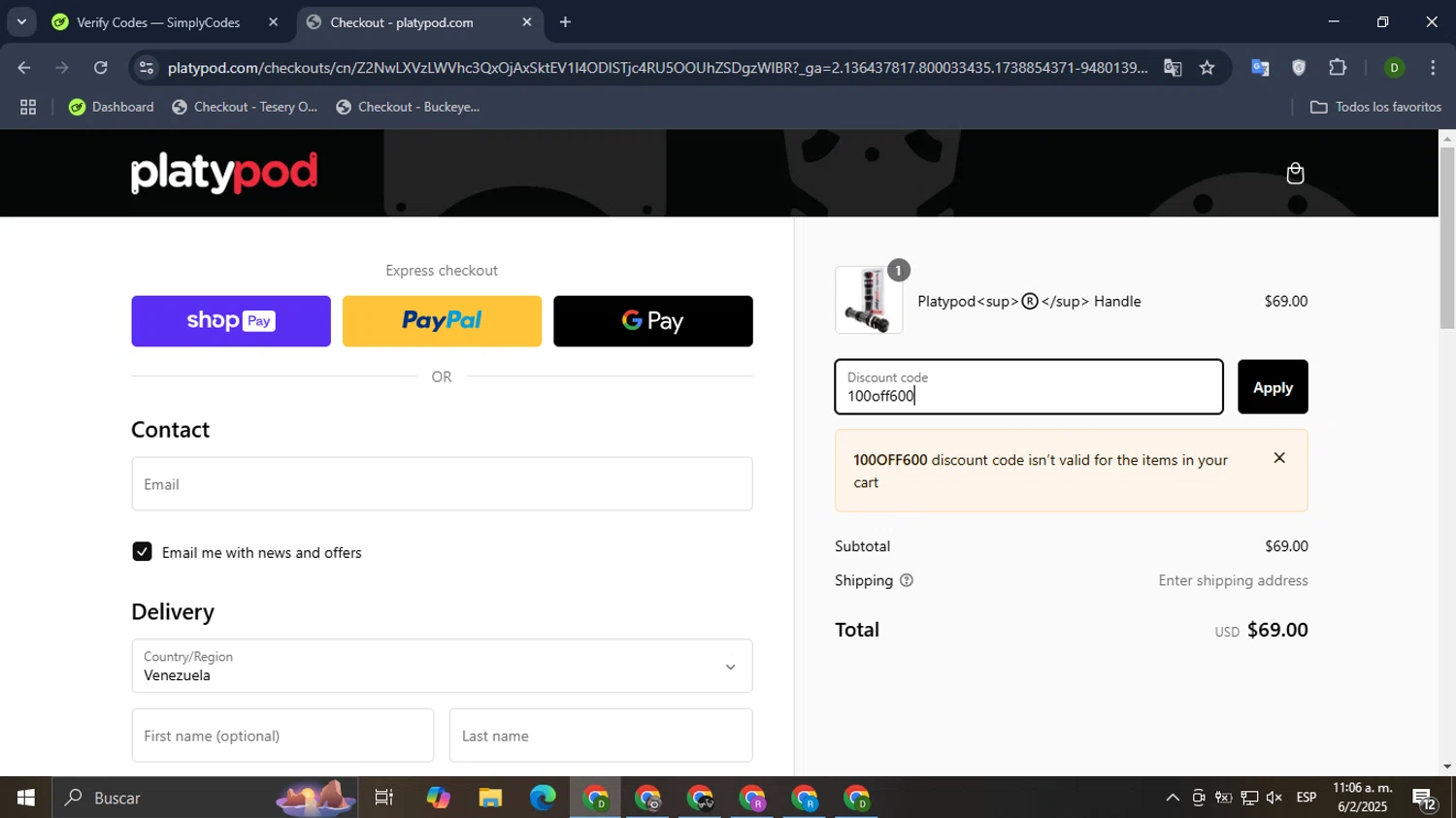1456x818 pixels.
Task: Open the Windows Start menu
Action: pyautogui.click(x=26, y=798)
